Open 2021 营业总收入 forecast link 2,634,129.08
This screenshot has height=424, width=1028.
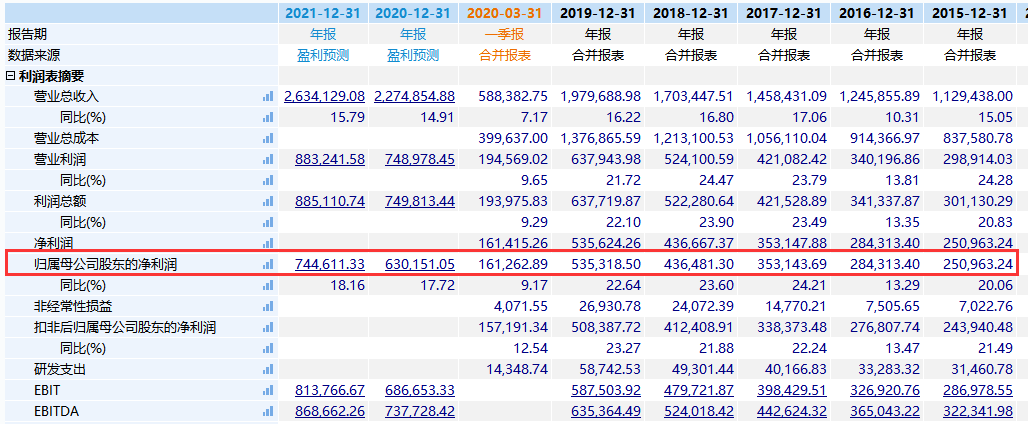click(324, 97)
